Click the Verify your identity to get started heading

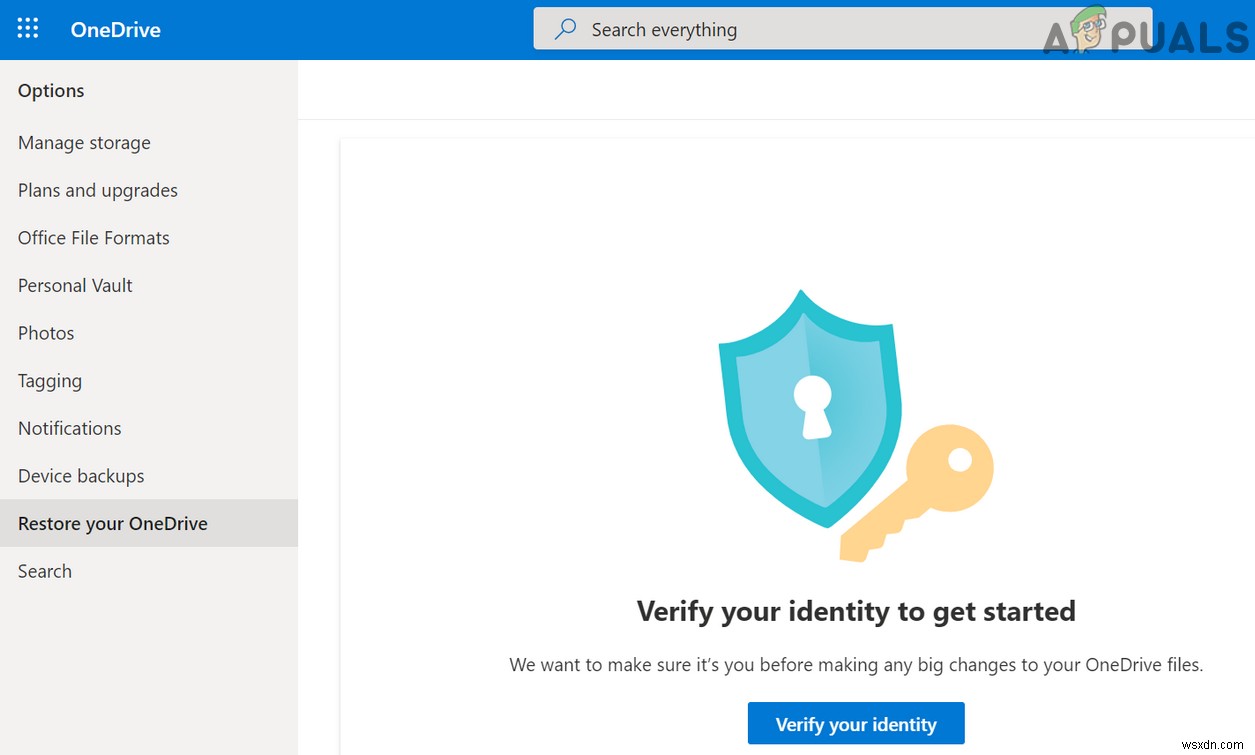[x=856, y=611]
